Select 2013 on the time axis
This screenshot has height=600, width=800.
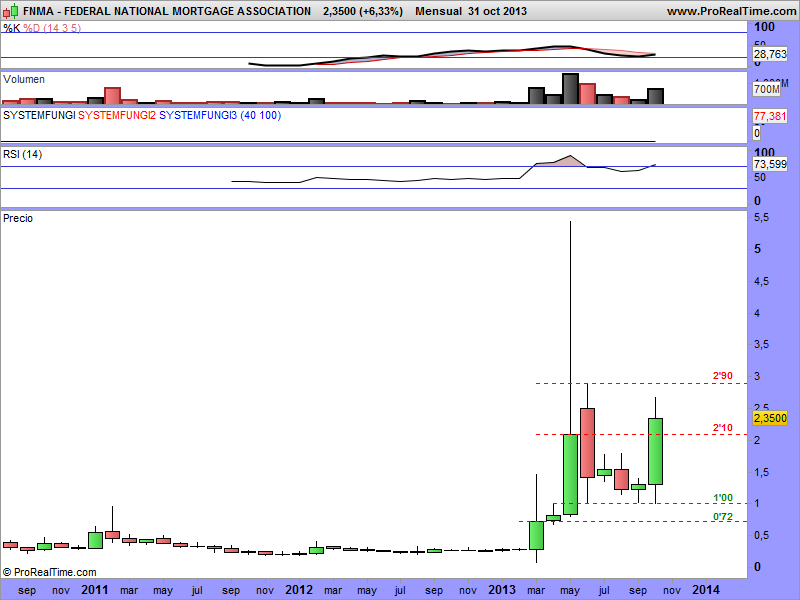pos(502,590)
